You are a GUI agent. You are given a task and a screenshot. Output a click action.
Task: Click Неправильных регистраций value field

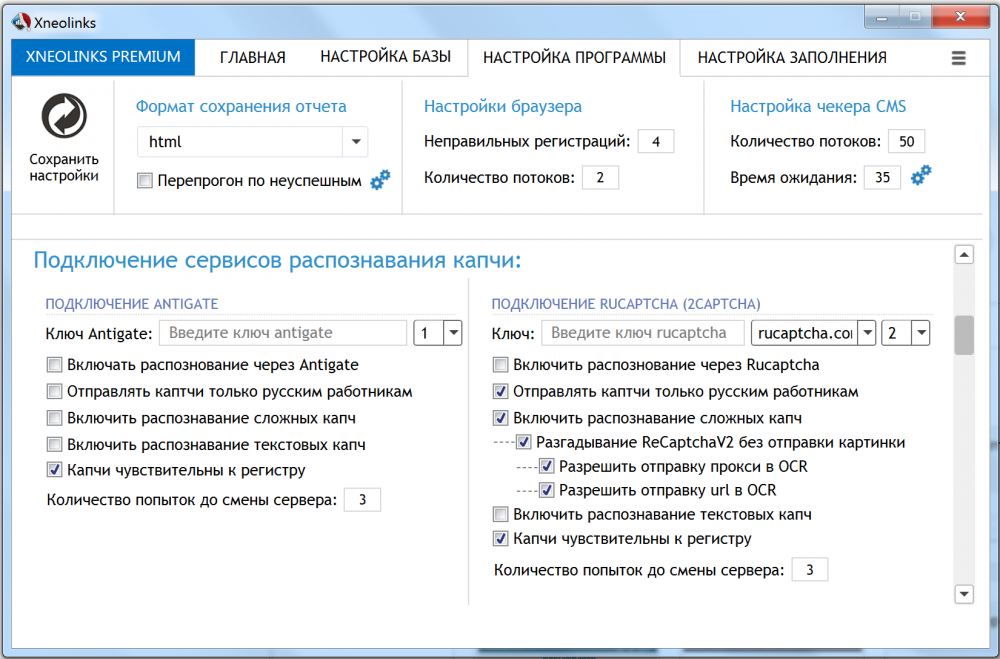(656, 142)
